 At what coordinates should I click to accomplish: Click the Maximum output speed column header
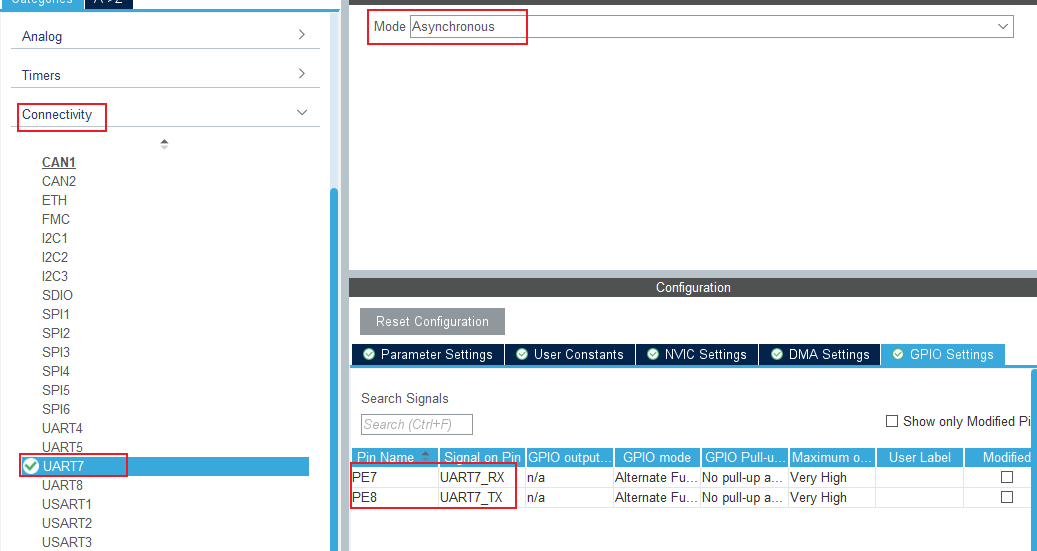[x=832, y=457]
